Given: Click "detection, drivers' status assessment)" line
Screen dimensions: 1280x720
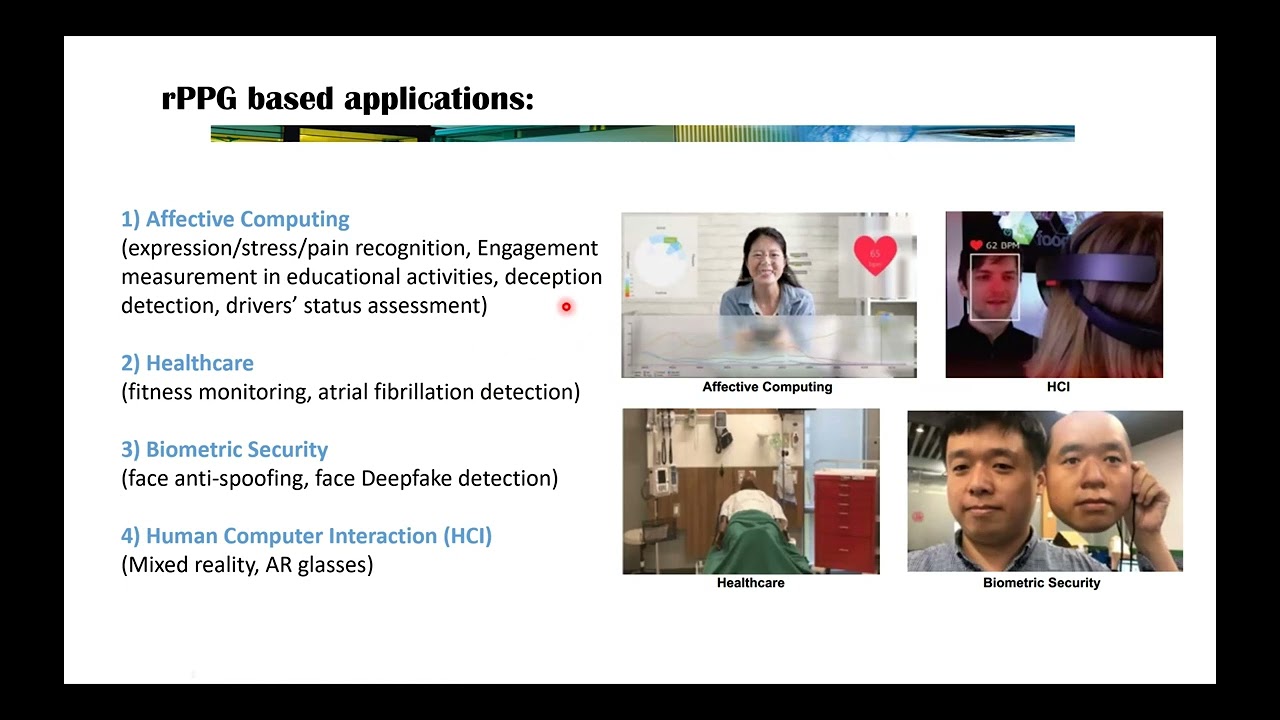Looking at the screenshot, I should pyautogui.click(x=304, y=305).
